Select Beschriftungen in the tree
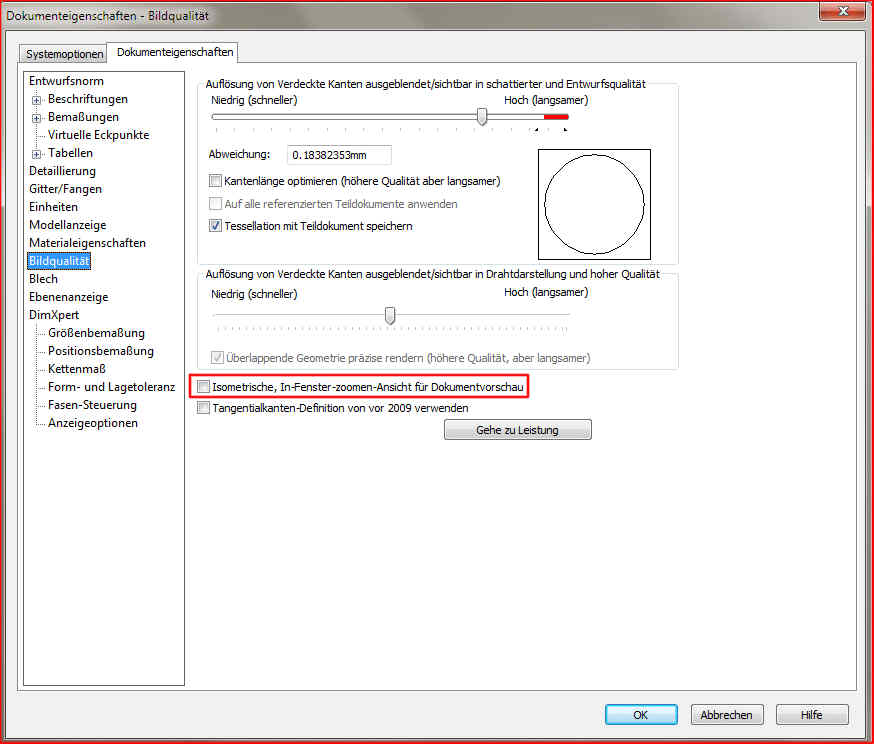The image size is (874, 744). coord(88,99)
